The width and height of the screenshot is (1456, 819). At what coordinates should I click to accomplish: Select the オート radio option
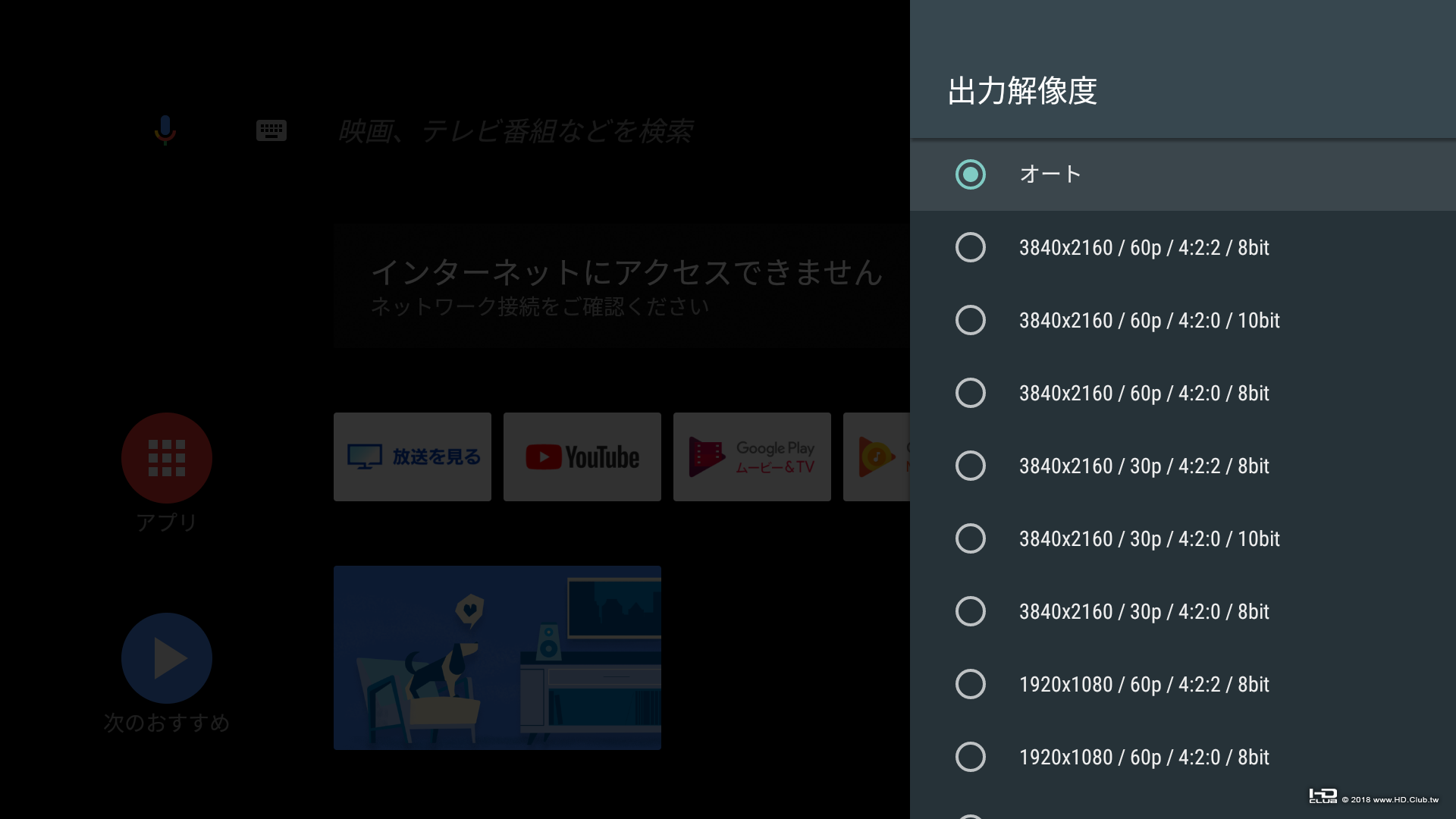[971, 174]
